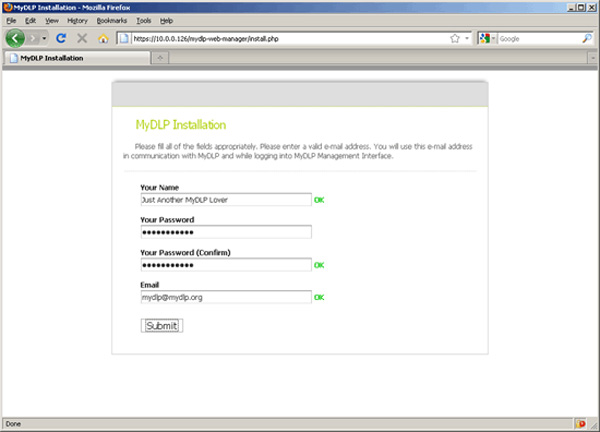The height and width of the screenshot is (432, 600).
Task: Reload the page with the Refresh icon
Action: (x=61, y=38)
